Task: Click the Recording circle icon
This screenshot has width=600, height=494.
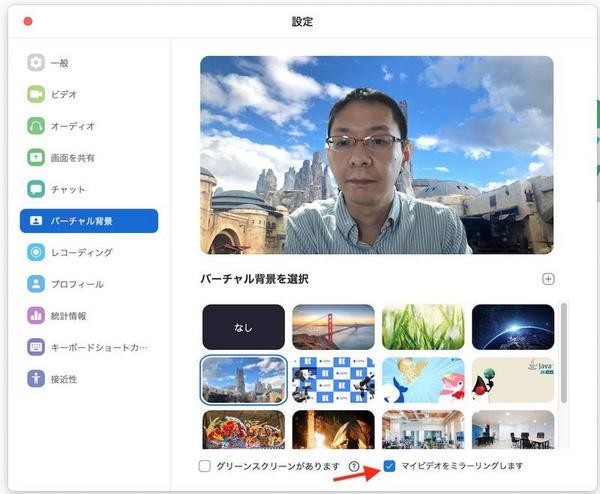Action: pyautogui.click(x=36, y=252)
